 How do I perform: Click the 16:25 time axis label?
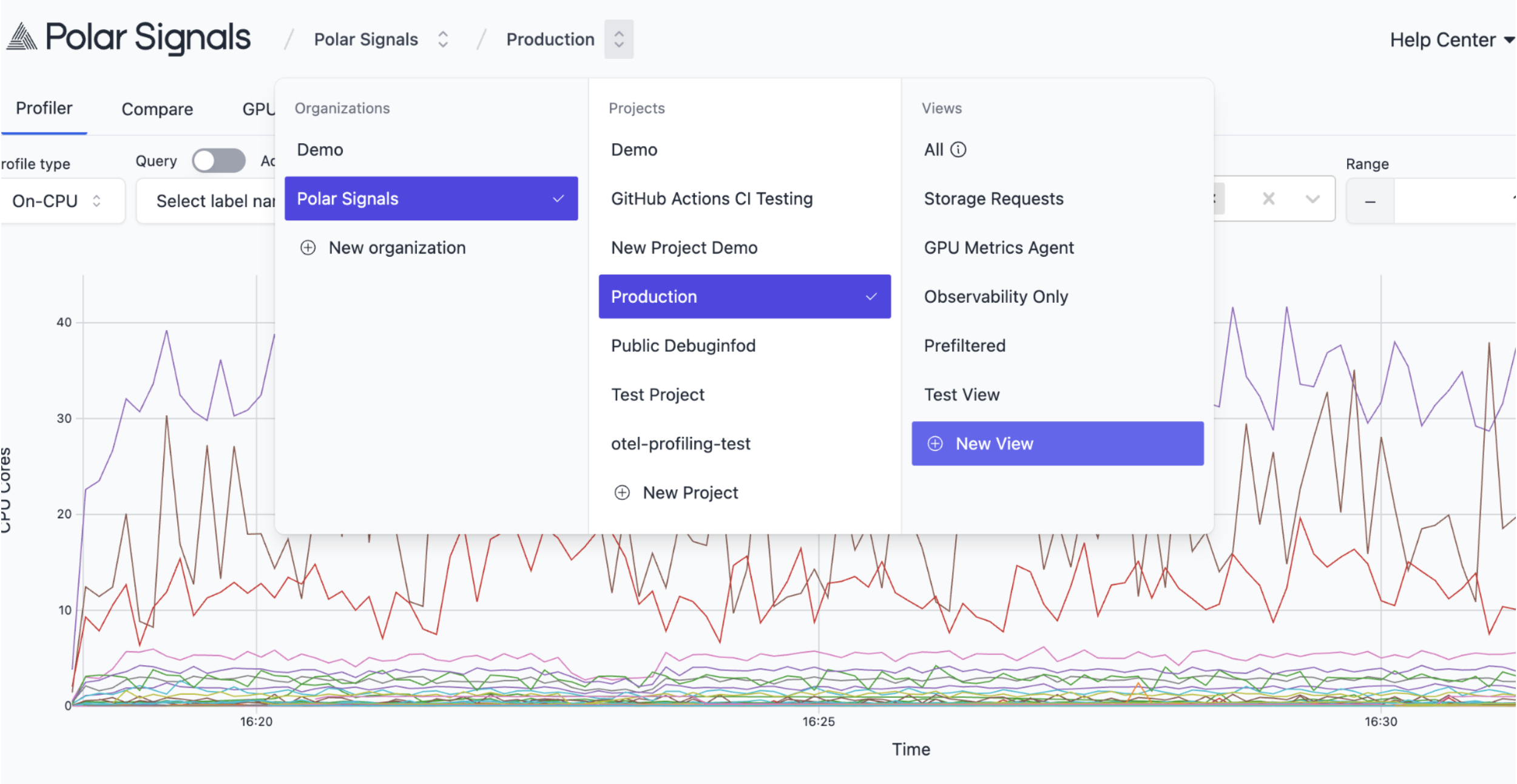point(819,721)
